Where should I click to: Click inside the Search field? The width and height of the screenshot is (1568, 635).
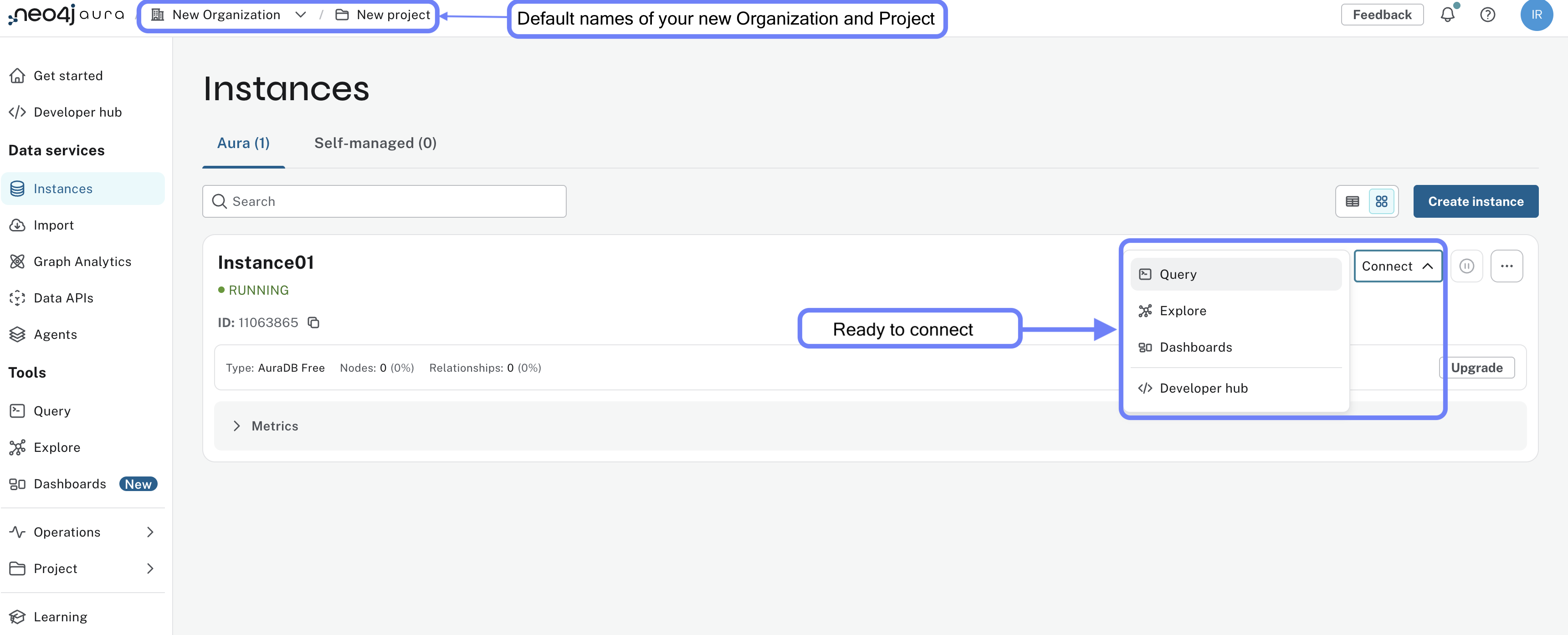click(384, 201)
